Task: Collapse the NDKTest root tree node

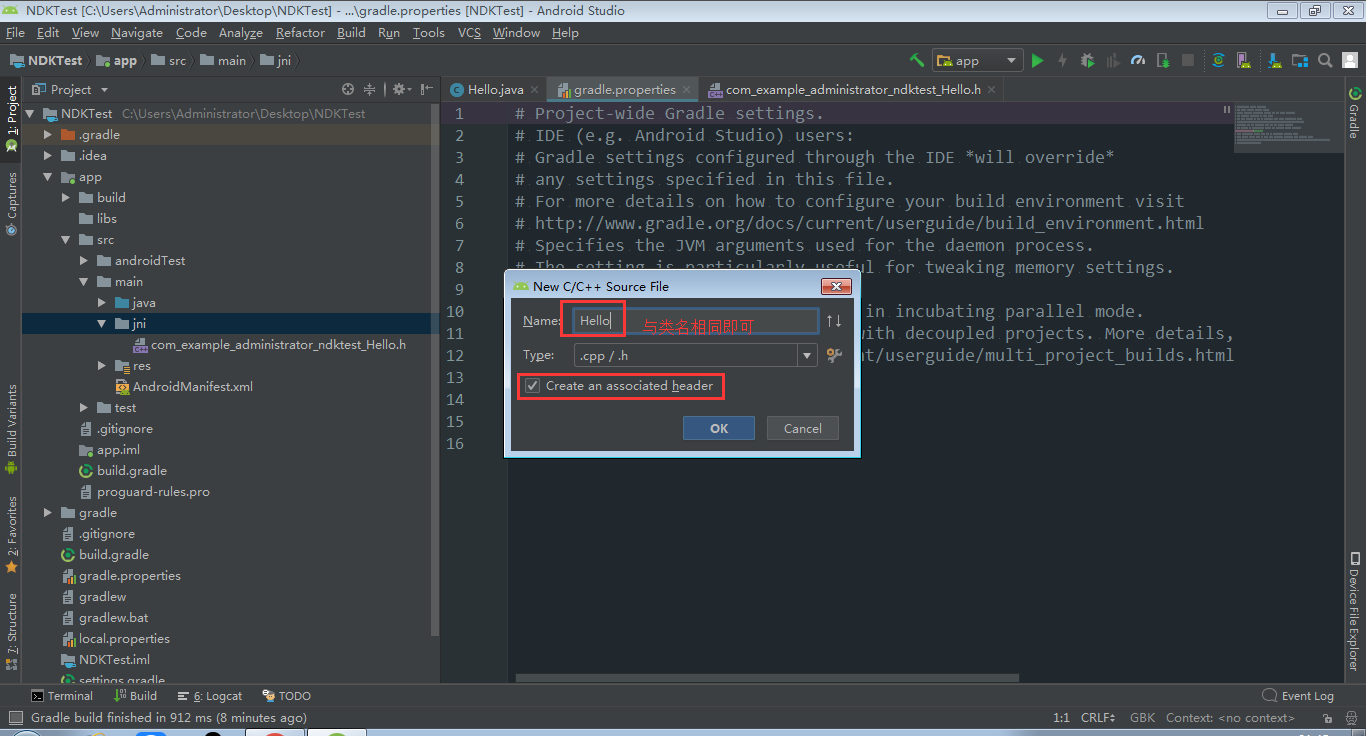Action: click(30, 113)
